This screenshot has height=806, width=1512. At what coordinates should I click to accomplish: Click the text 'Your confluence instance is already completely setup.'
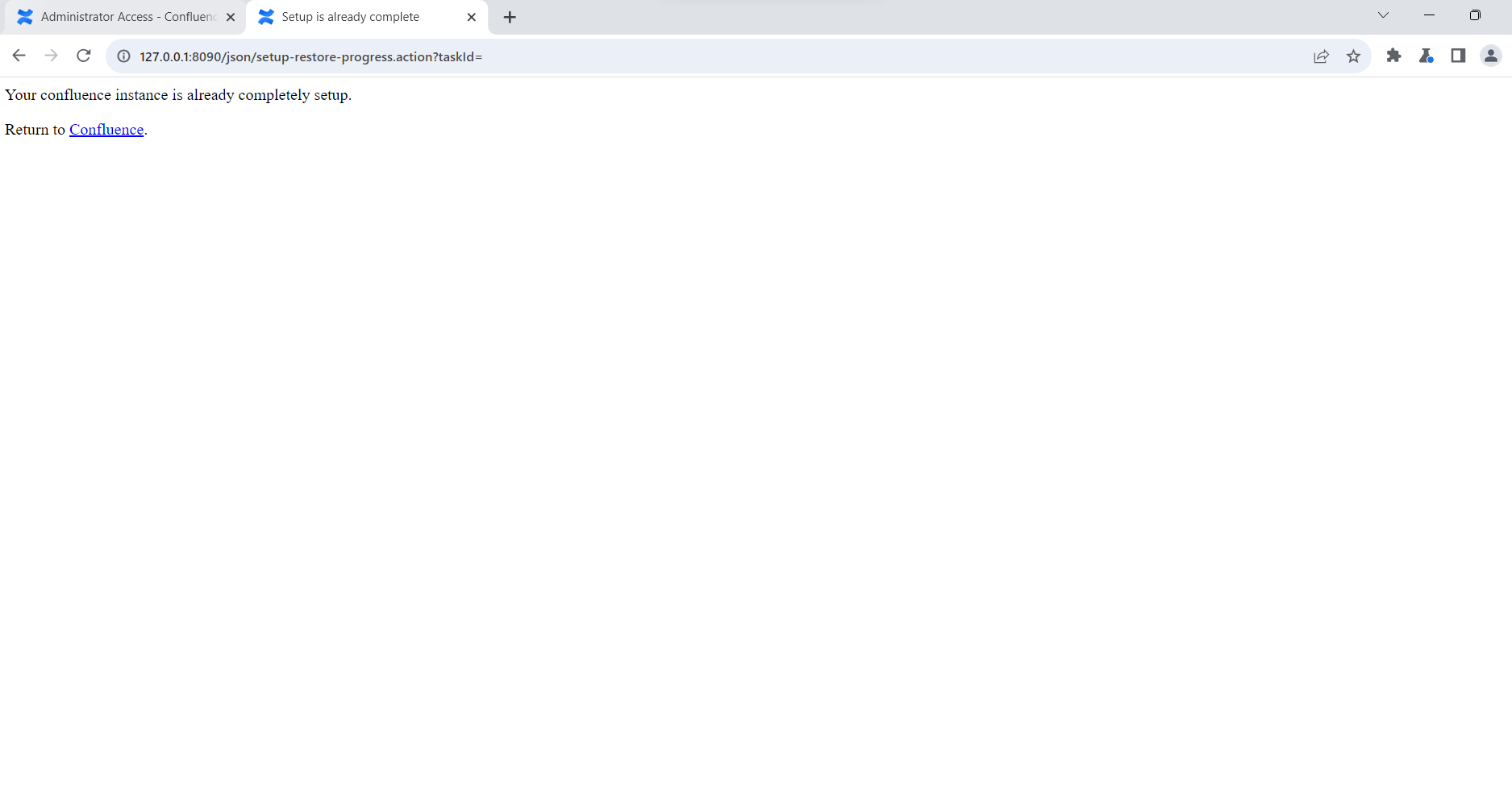click(178, 95)
